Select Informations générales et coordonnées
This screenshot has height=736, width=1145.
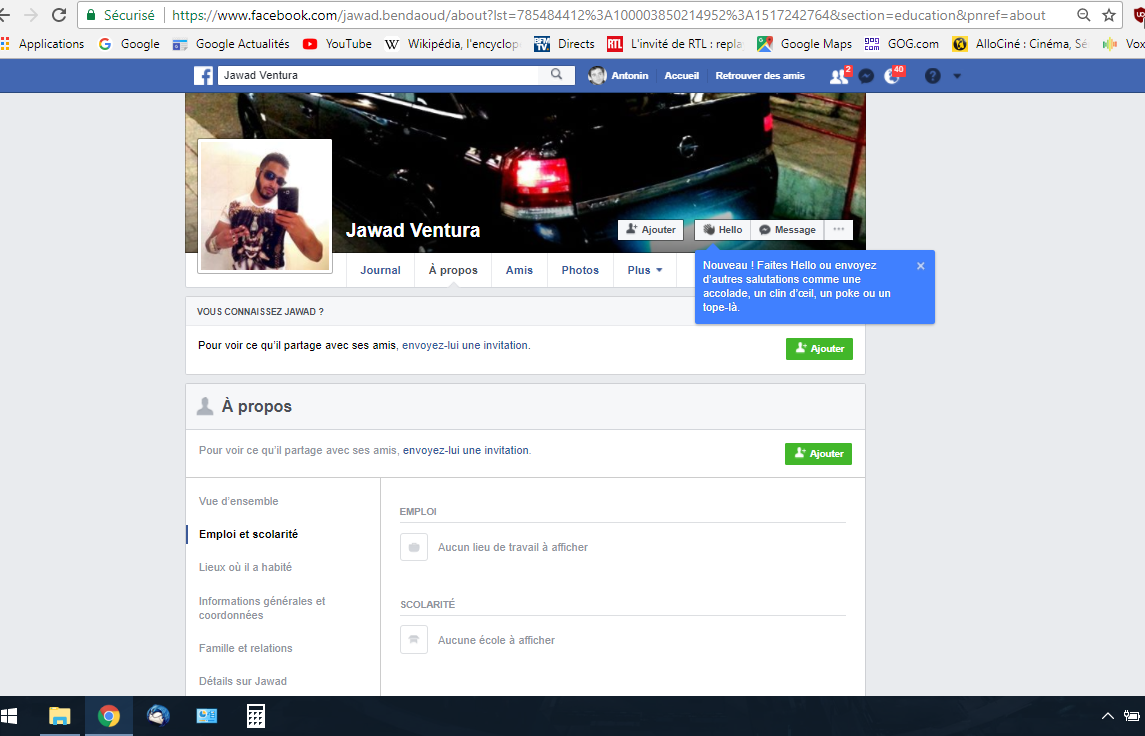pyautogui.click(x=262, y=607)
